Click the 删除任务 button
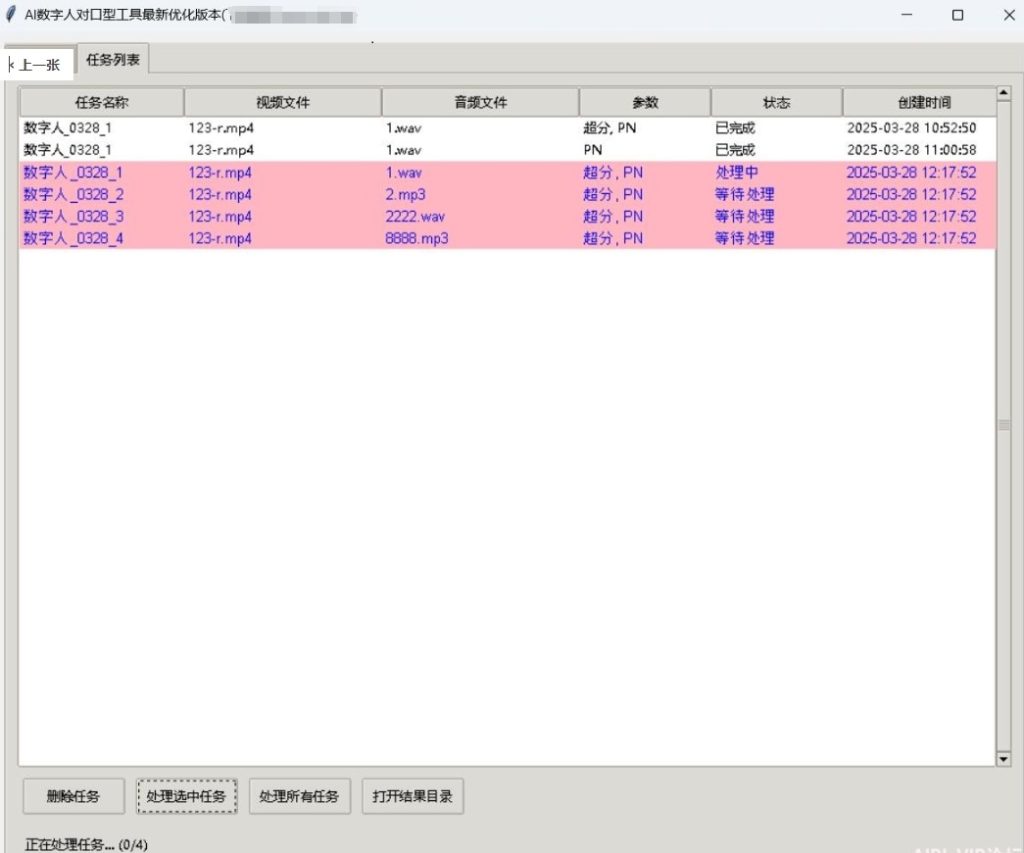Viewport: 1024px width, 853px height. [73, 797]
